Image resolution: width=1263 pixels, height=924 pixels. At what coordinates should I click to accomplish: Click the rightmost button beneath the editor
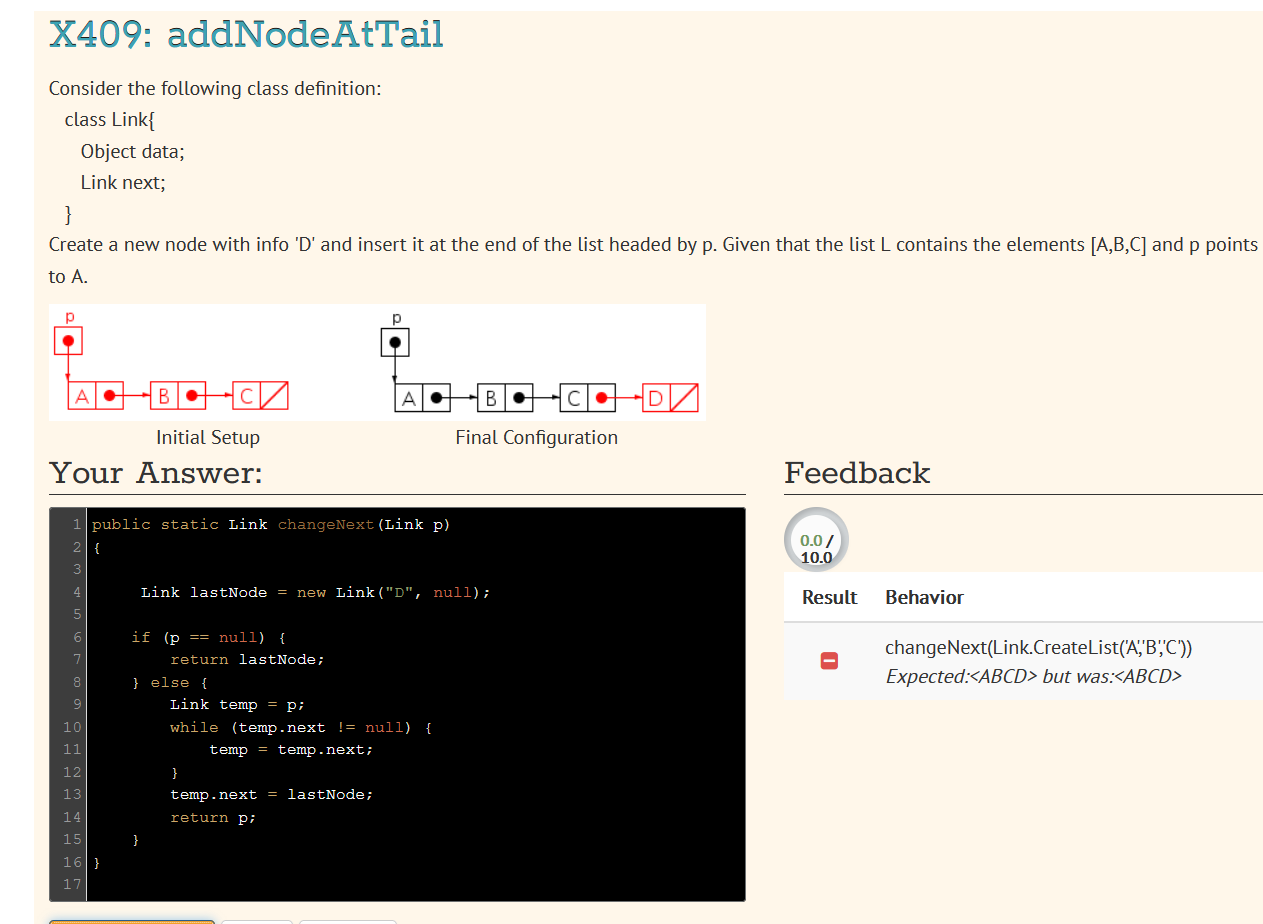pos(347,918)
